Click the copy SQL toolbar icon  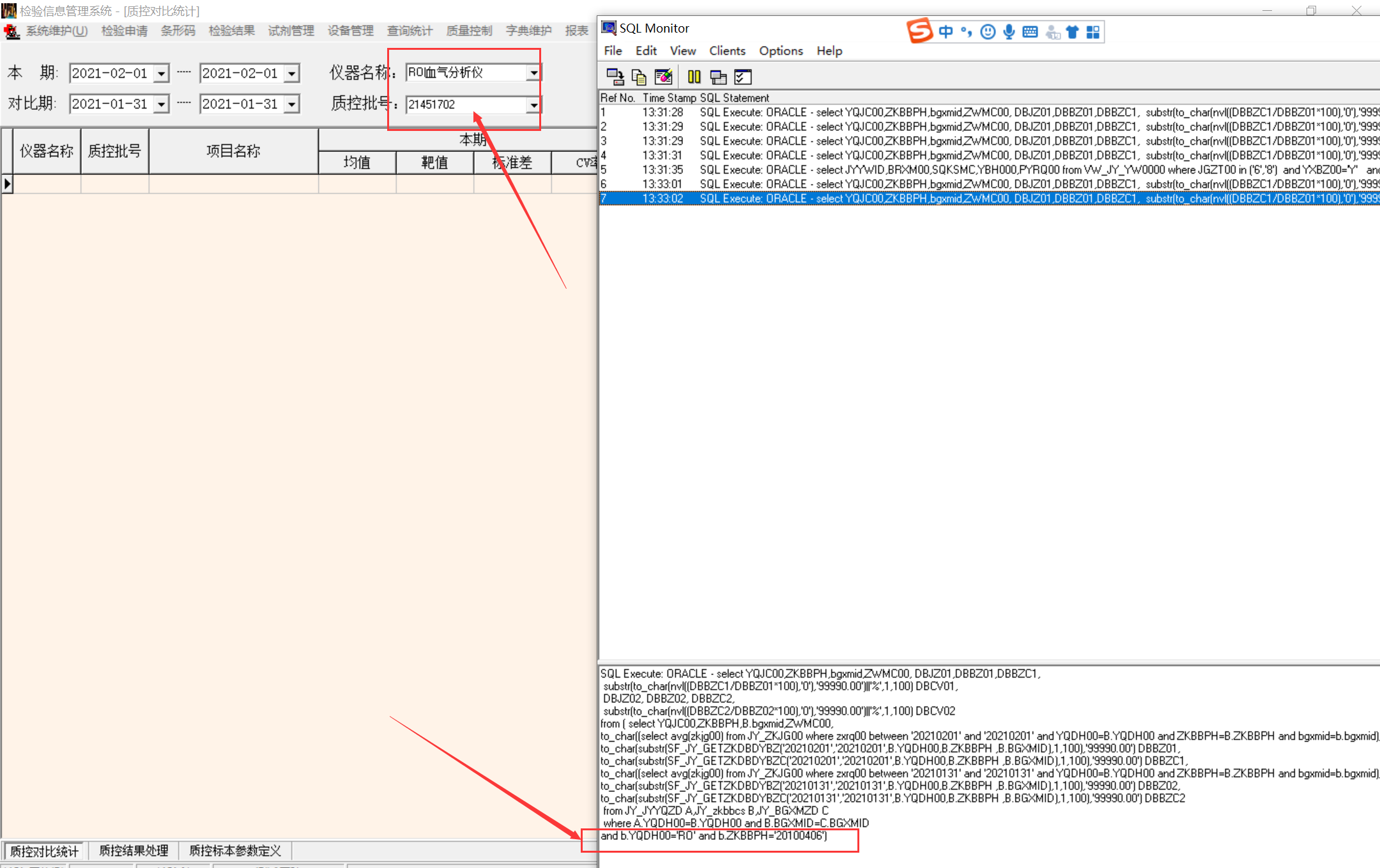pos(638,77)
